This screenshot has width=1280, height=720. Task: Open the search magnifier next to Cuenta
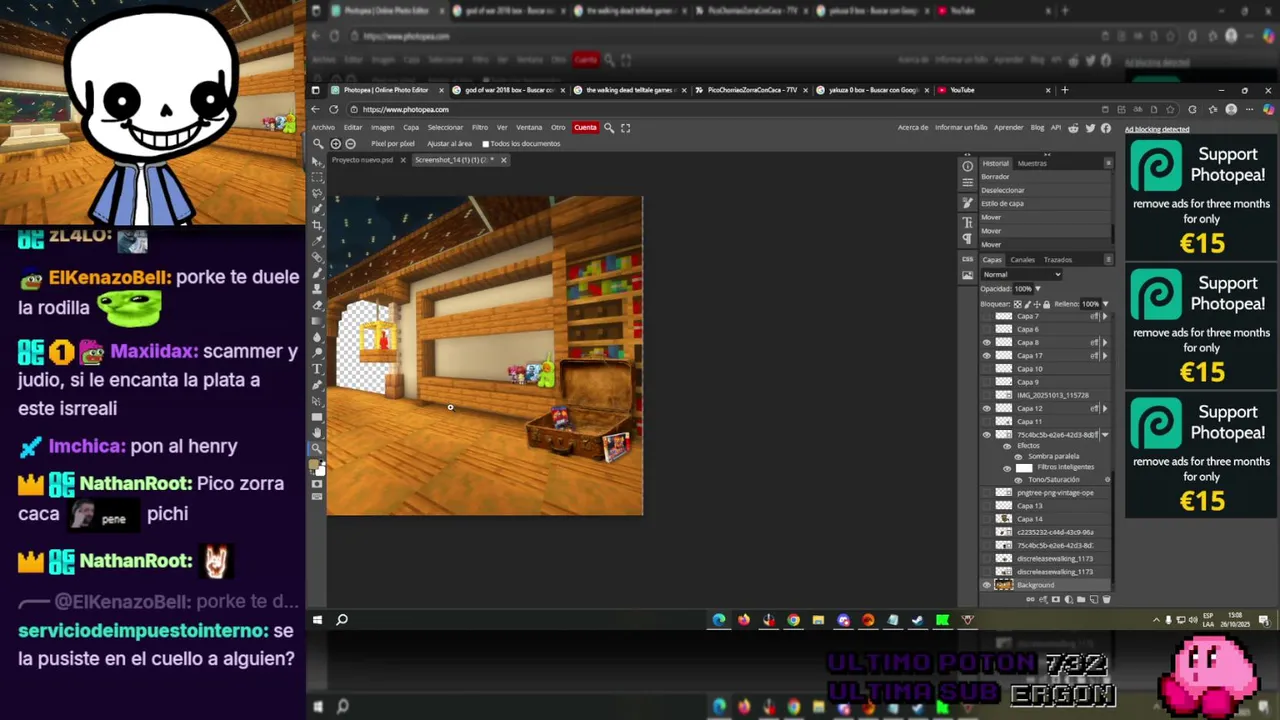pyautogui.click(x=609, y=128)
